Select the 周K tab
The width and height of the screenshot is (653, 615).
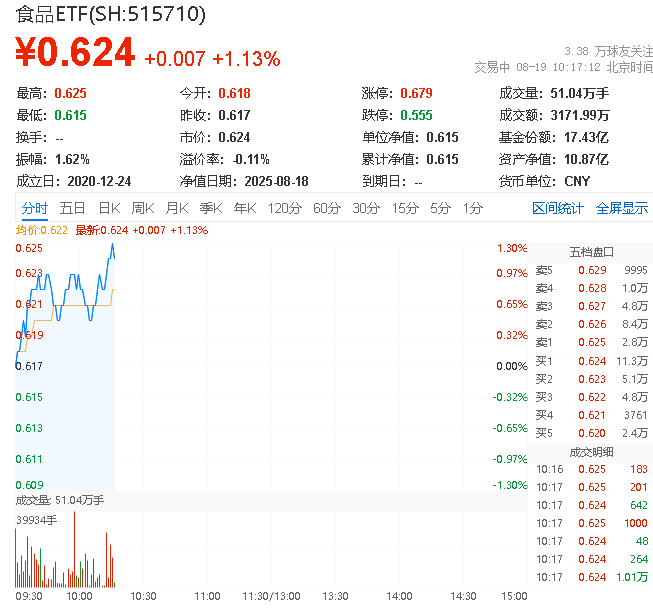[x=143, y=208]
